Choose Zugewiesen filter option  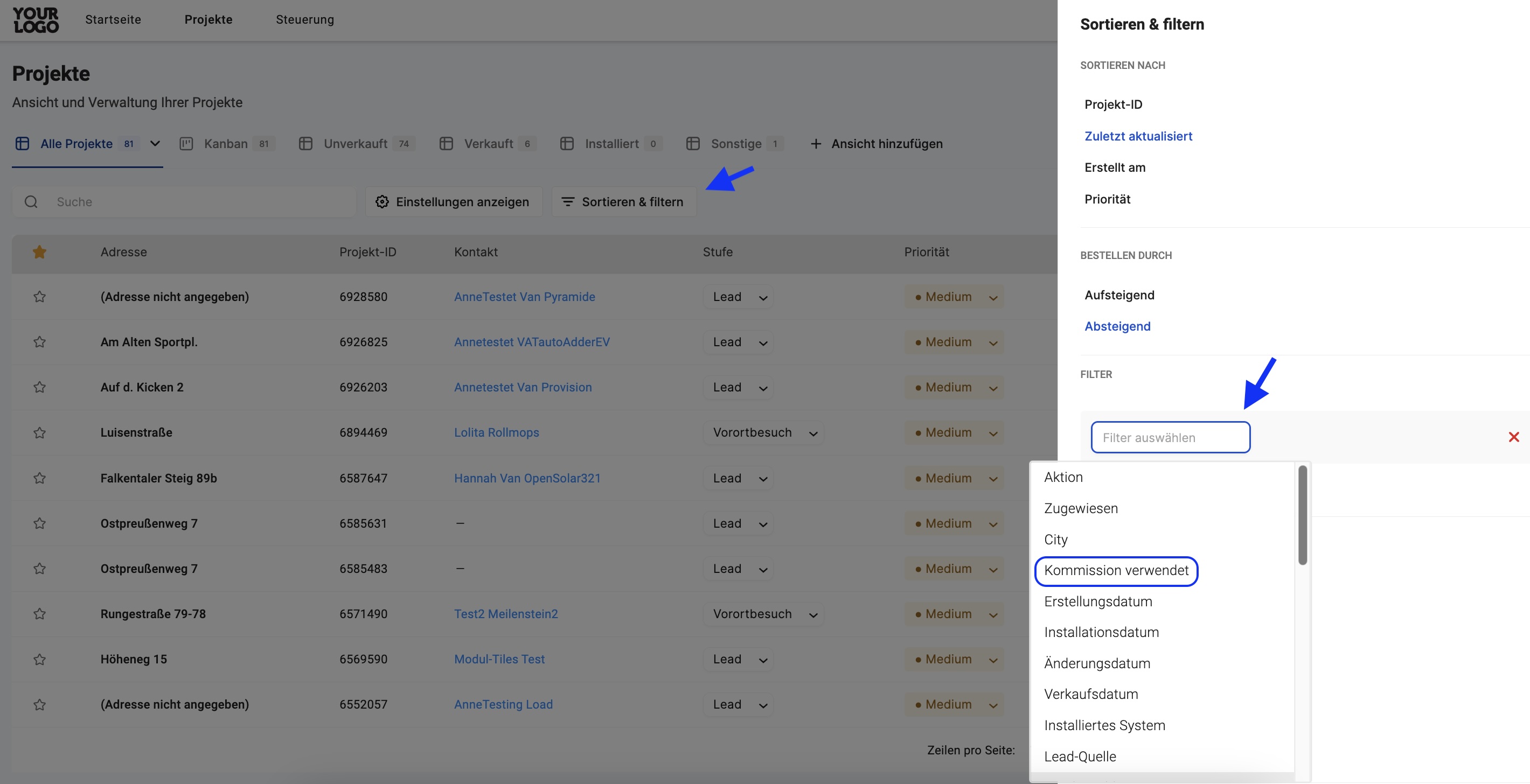tap(1080, 509)
